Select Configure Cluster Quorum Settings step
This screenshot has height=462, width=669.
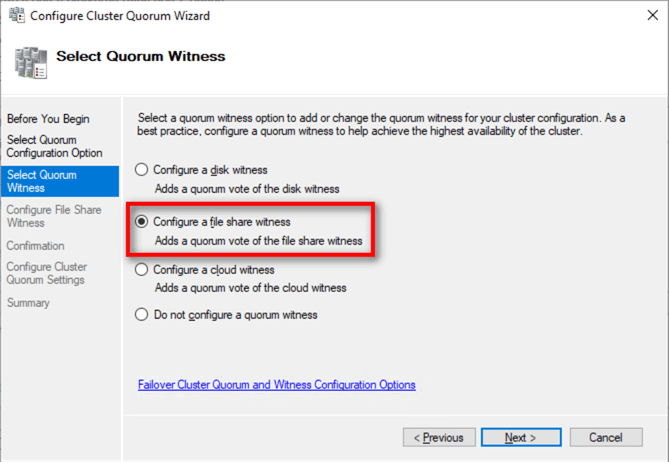coord(46,273)
